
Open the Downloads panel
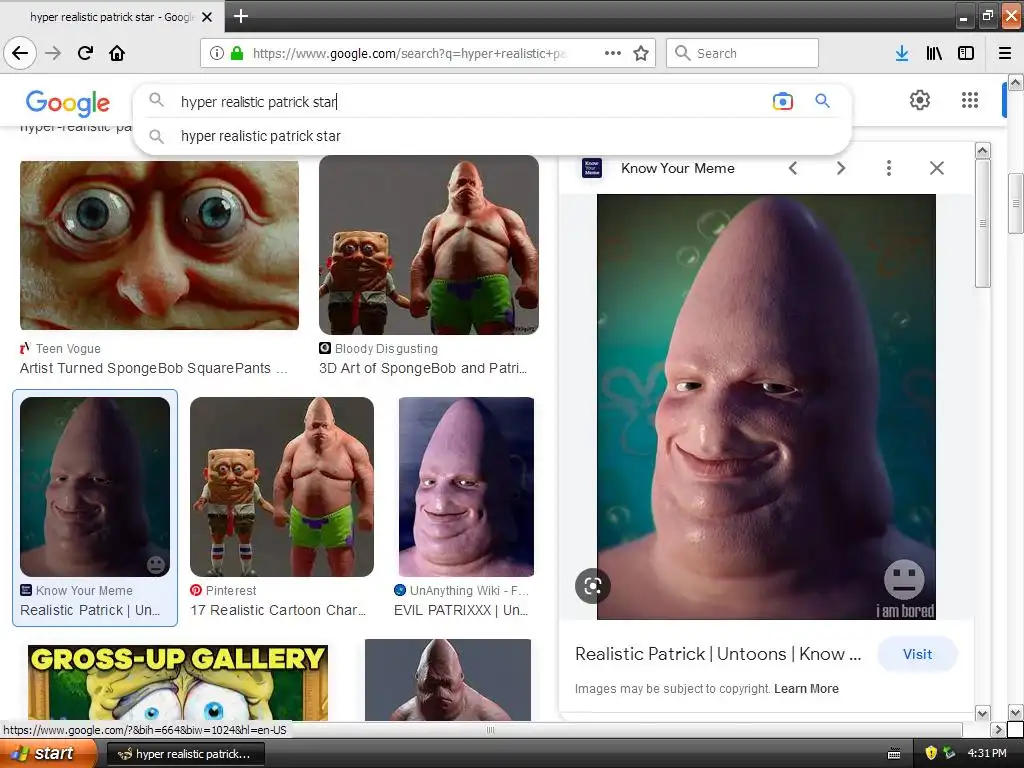click(901, 53)
